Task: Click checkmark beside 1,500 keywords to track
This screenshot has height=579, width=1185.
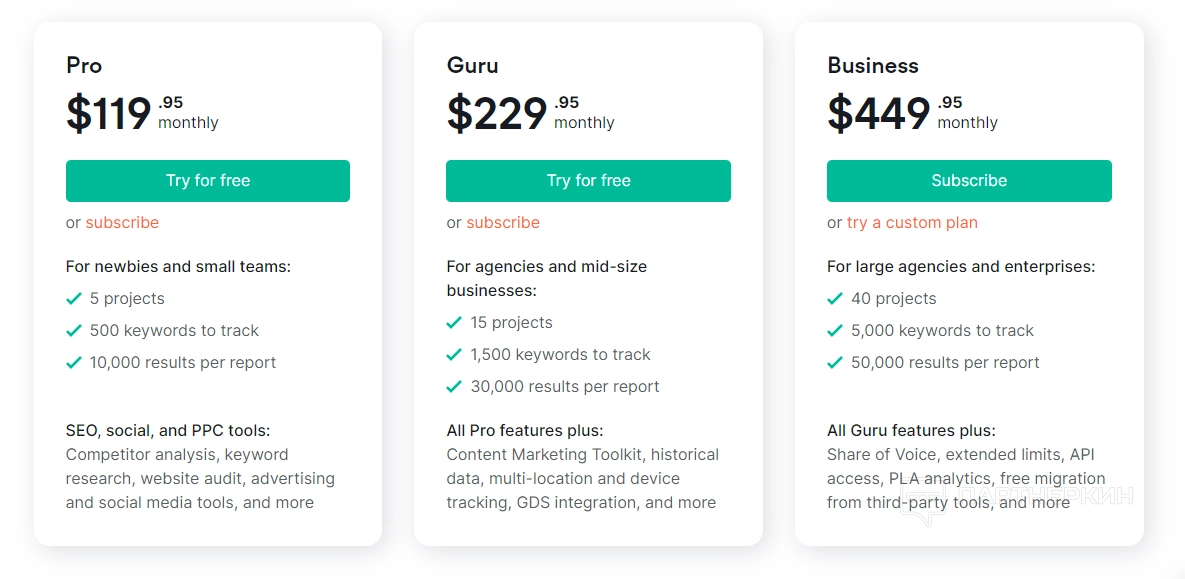Action: (454, 355)
